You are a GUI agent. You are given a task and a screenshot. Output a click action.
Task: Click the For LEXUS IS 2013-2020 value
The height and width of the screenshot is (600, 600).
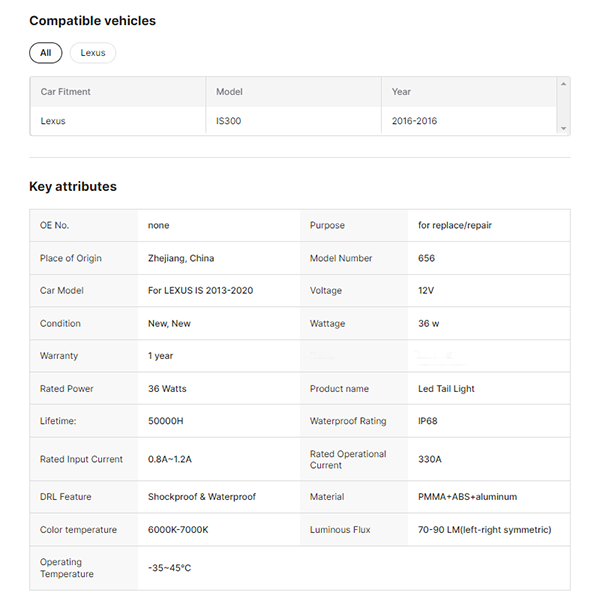pos(200,291)
